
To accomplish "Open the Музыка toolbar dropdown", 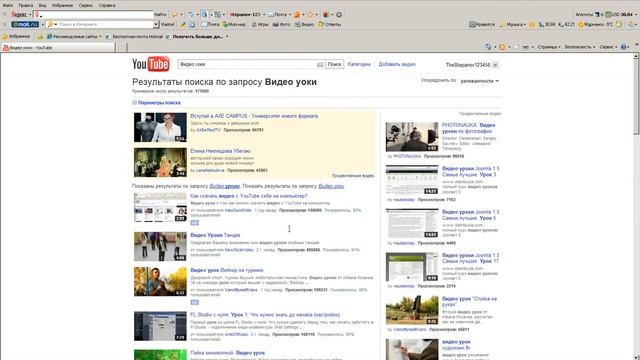I will pos(513,24).
